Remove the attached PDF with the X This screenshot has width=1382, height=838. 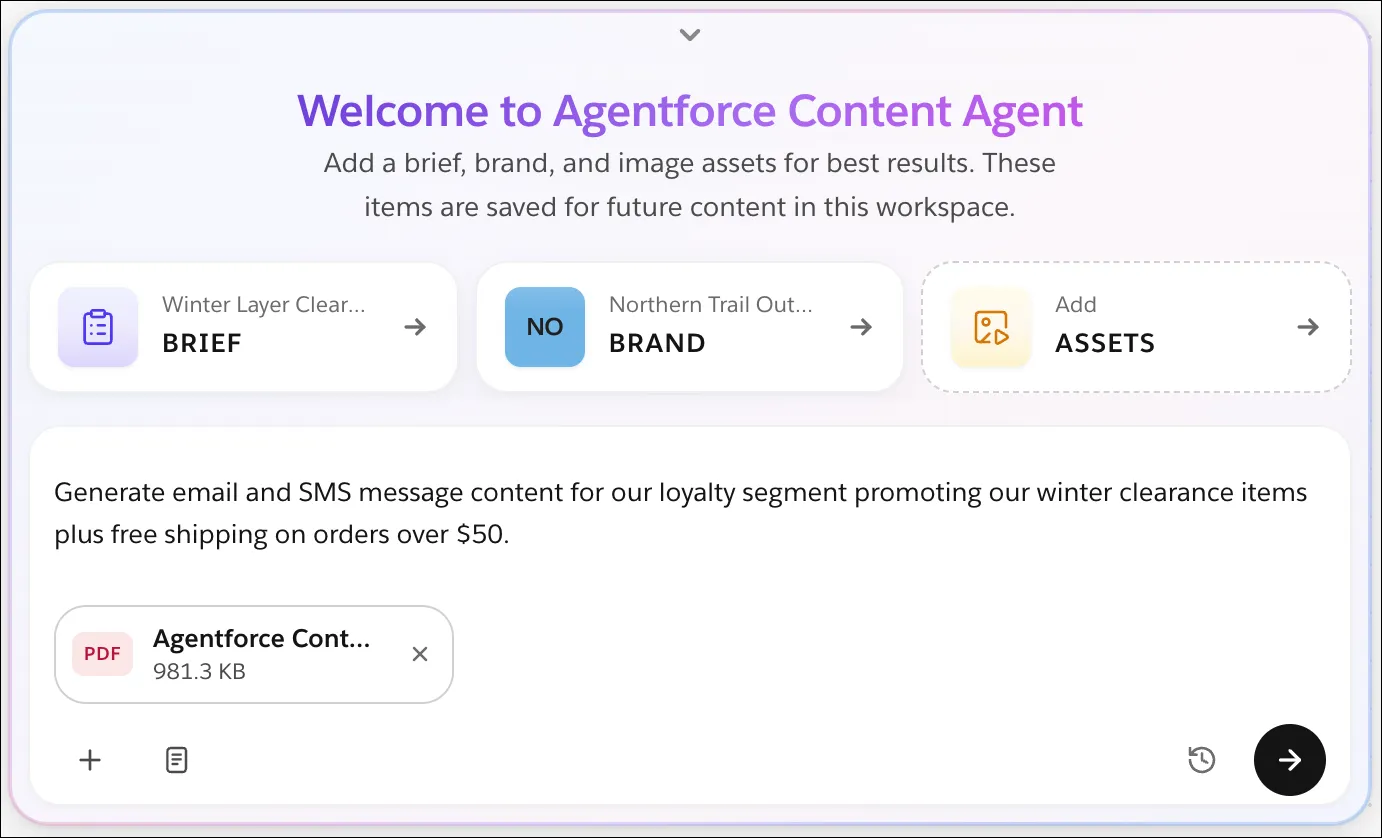tap(420, 654)
